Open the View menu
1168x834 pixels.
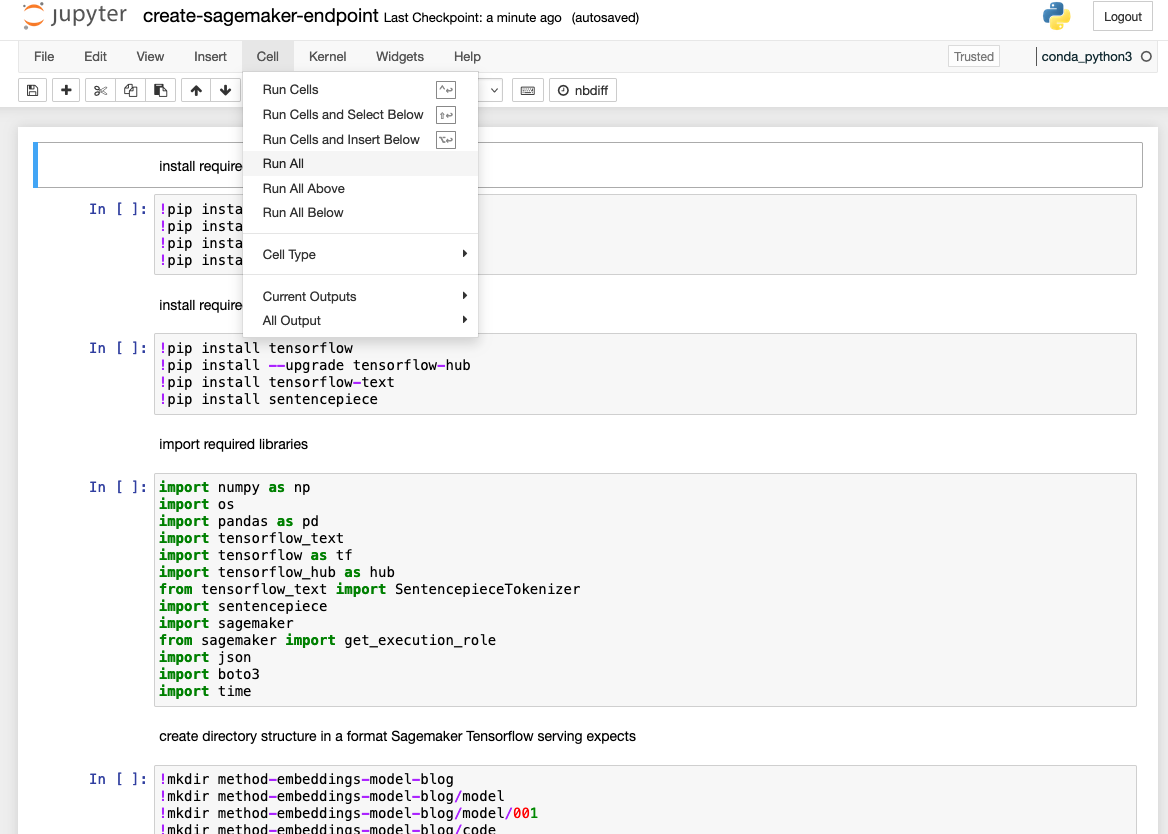tap(150, 57)
